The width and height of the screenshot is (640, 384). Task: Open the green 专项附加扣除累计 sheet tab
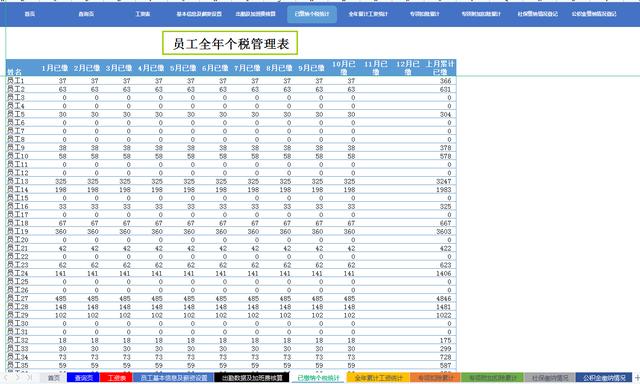coord(492,378)
